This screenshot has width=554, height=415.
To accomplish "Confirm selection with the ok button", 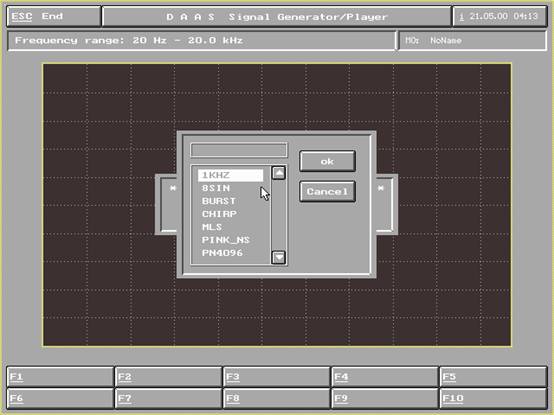I will pos(327,161).
